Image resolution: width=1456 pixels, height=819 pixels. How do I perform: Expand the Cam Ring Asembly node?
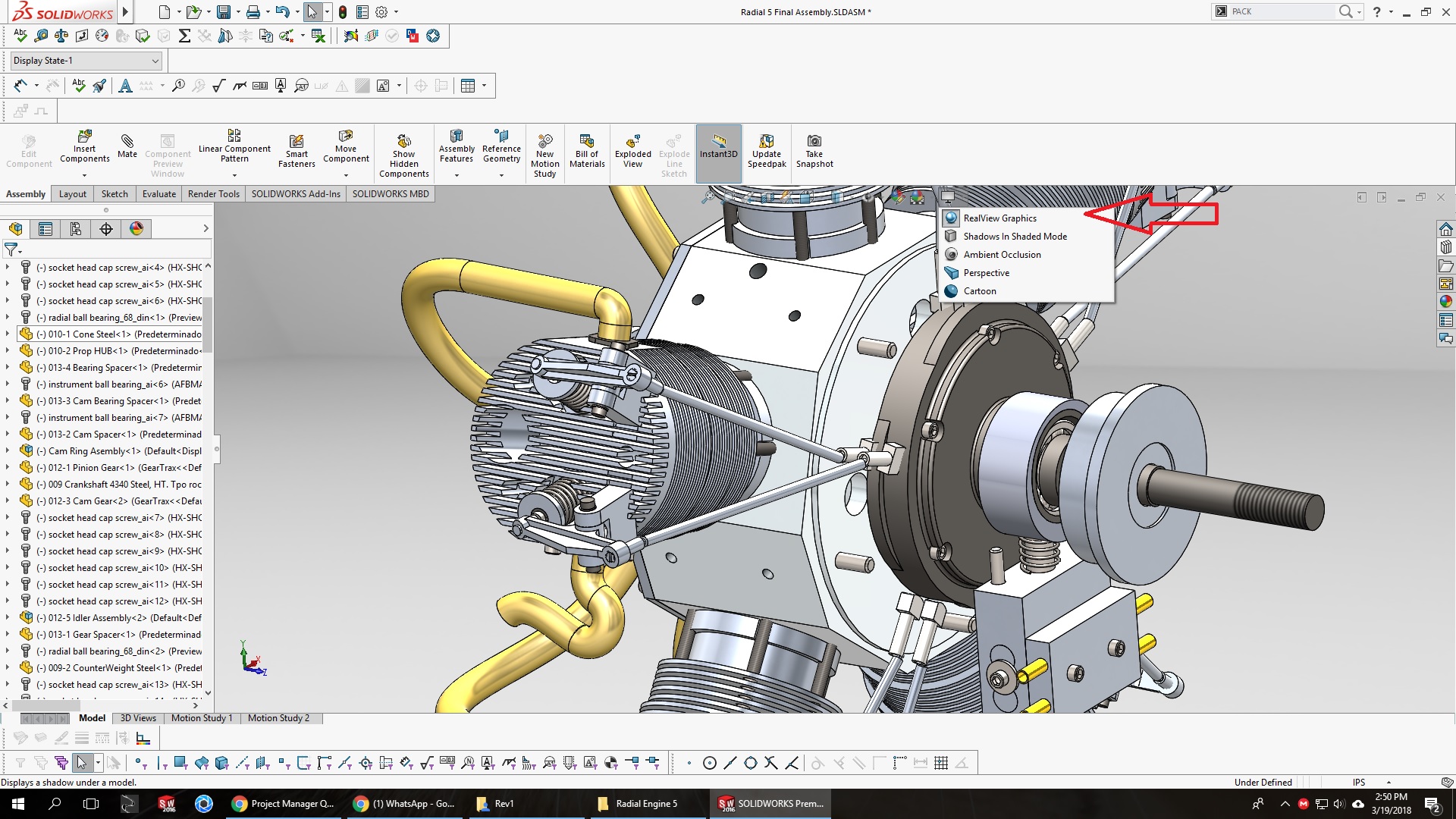[8, 451]
